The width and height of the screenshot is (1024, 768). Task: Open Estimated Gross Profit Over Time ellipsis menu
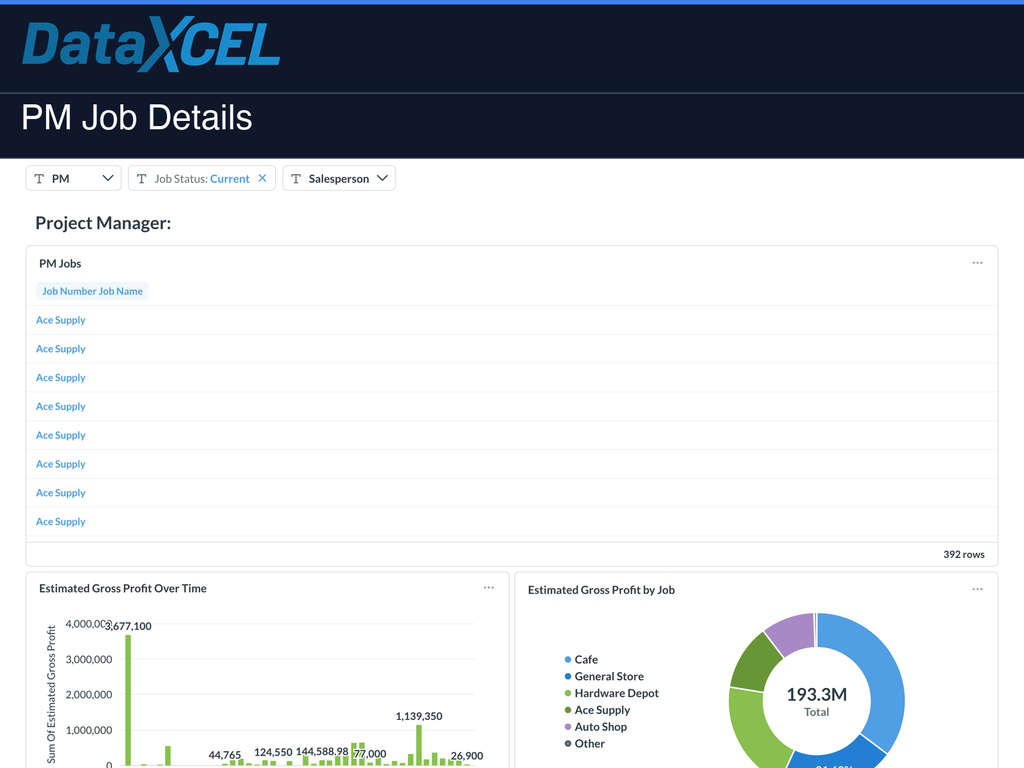(x=488, y=588)
